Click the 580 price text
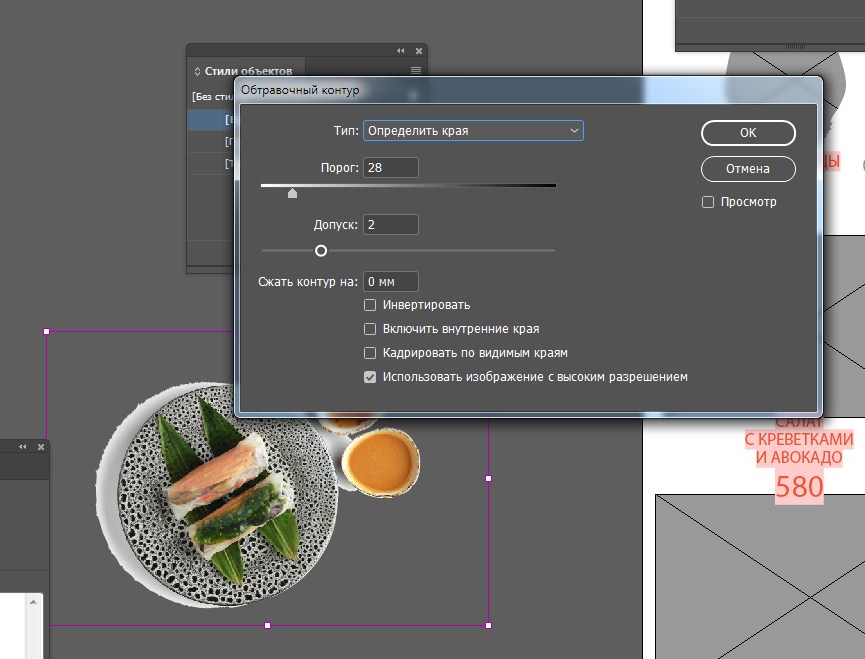The width and height of the screenshot is (865, 659). 799,487
